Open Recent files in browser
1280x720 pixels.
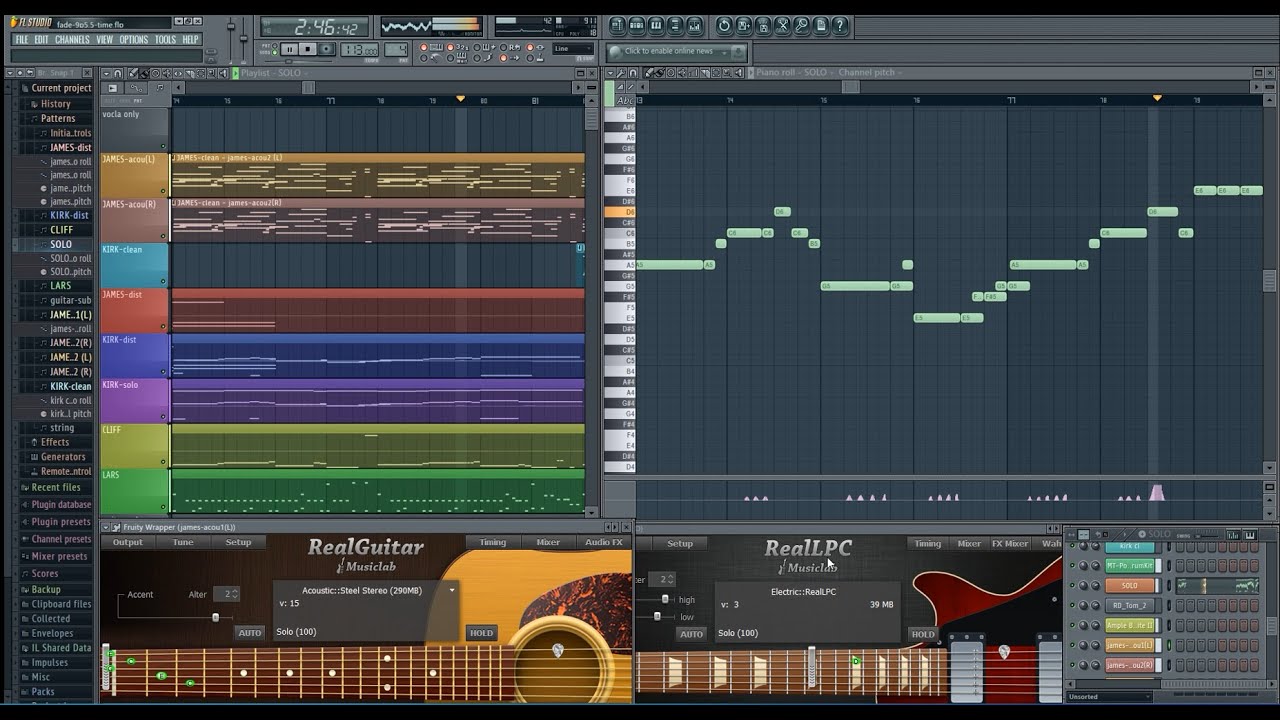click(x=56, y=488)
